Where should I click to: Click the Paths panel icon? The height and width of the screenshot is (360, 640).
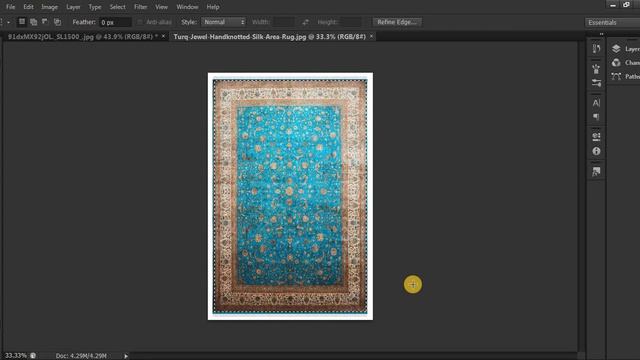[x=616, y=76]
